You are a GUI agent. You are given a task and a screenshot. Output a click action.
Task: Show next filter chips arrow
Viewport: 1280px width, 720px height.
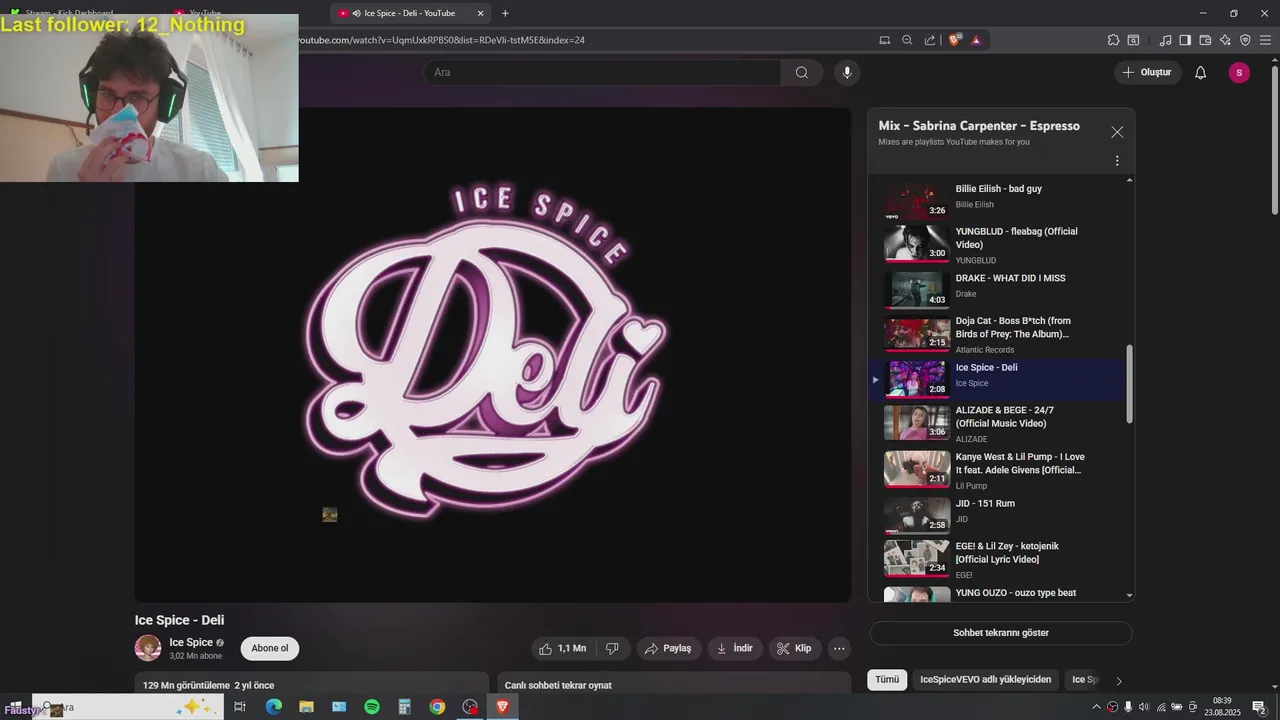[1119, 680]
